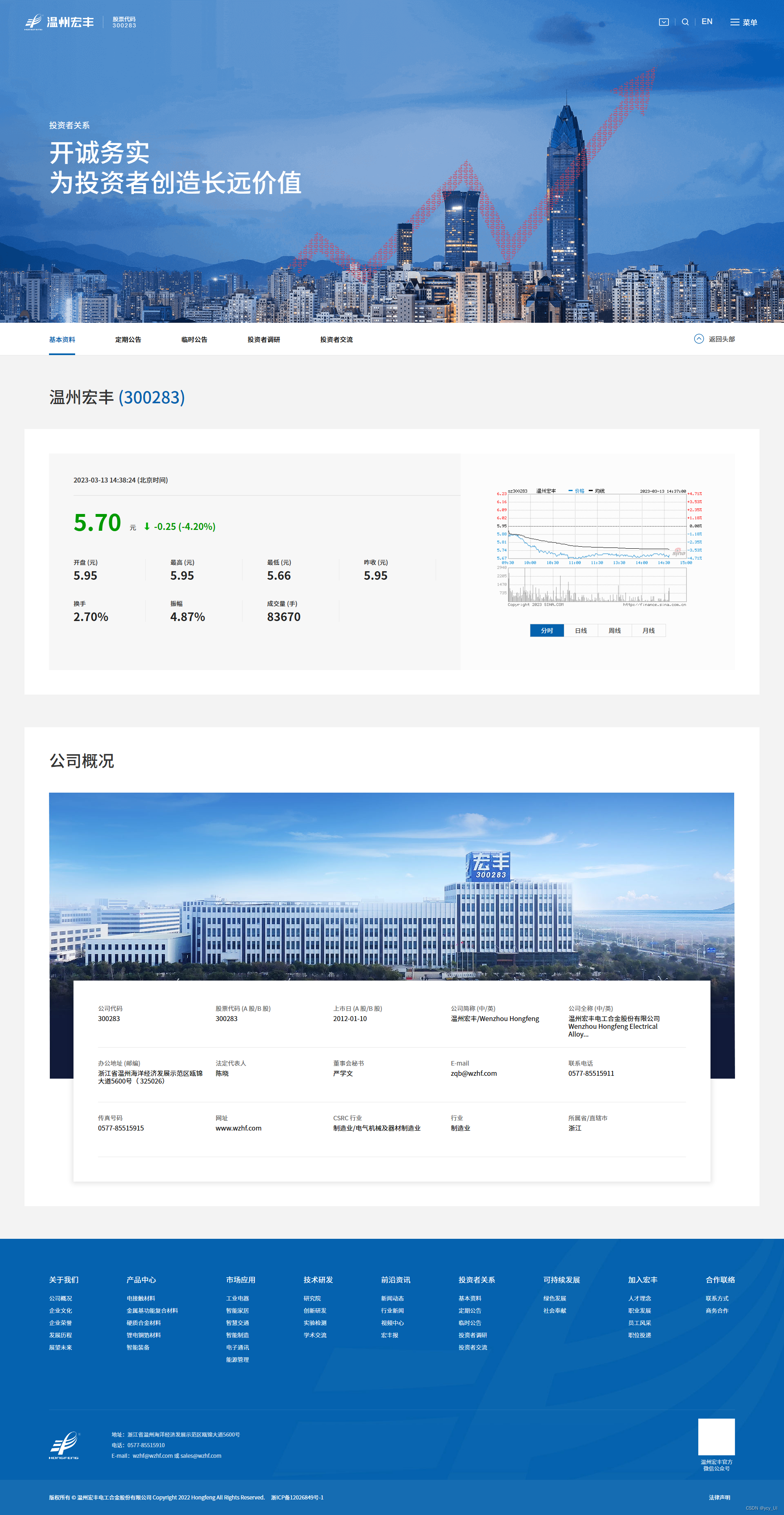Click the green down-arrow price change icon
The width and height of the screenshot is (784, 1515).
click(x=147, y=526)
